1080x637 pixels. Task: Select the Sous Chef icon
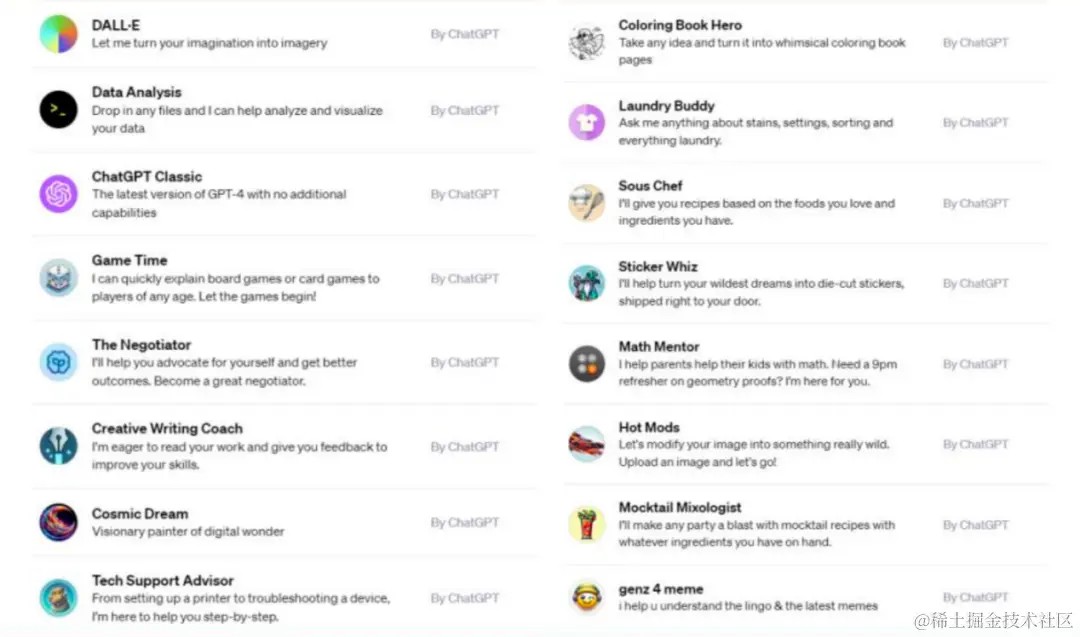(587, 202)
